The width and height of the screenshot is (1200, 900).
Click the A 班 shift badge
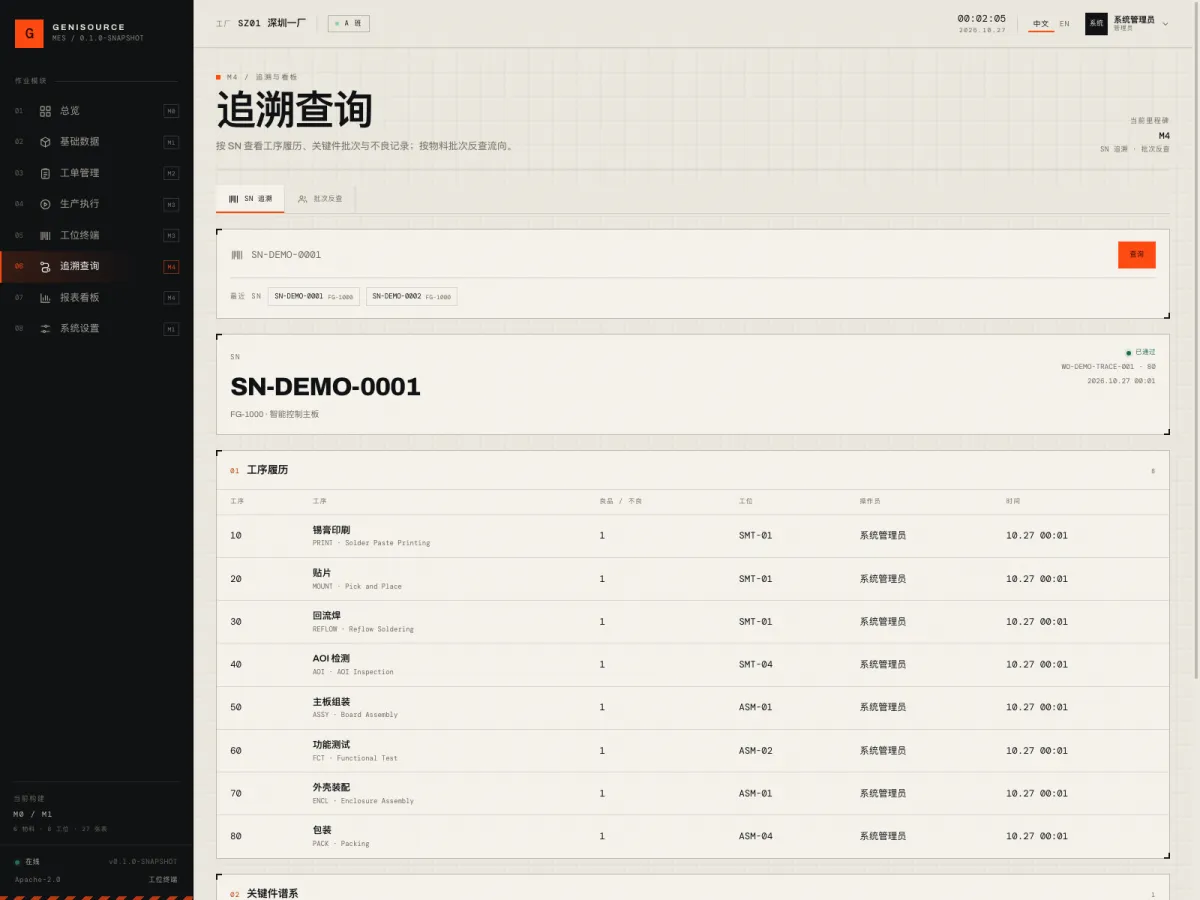tap(348, 23)
